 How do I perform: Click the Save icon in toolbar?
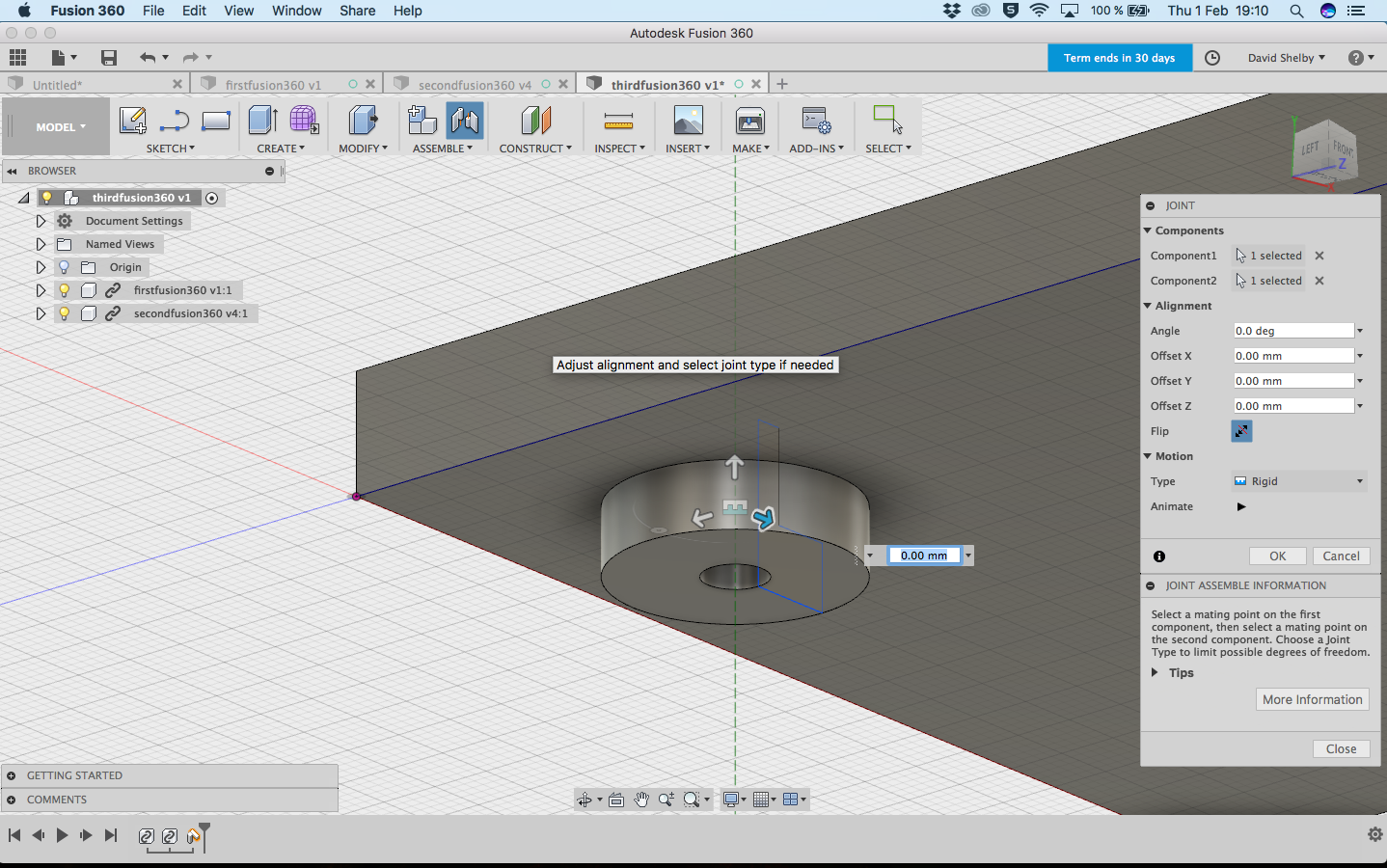click(109, 58)
